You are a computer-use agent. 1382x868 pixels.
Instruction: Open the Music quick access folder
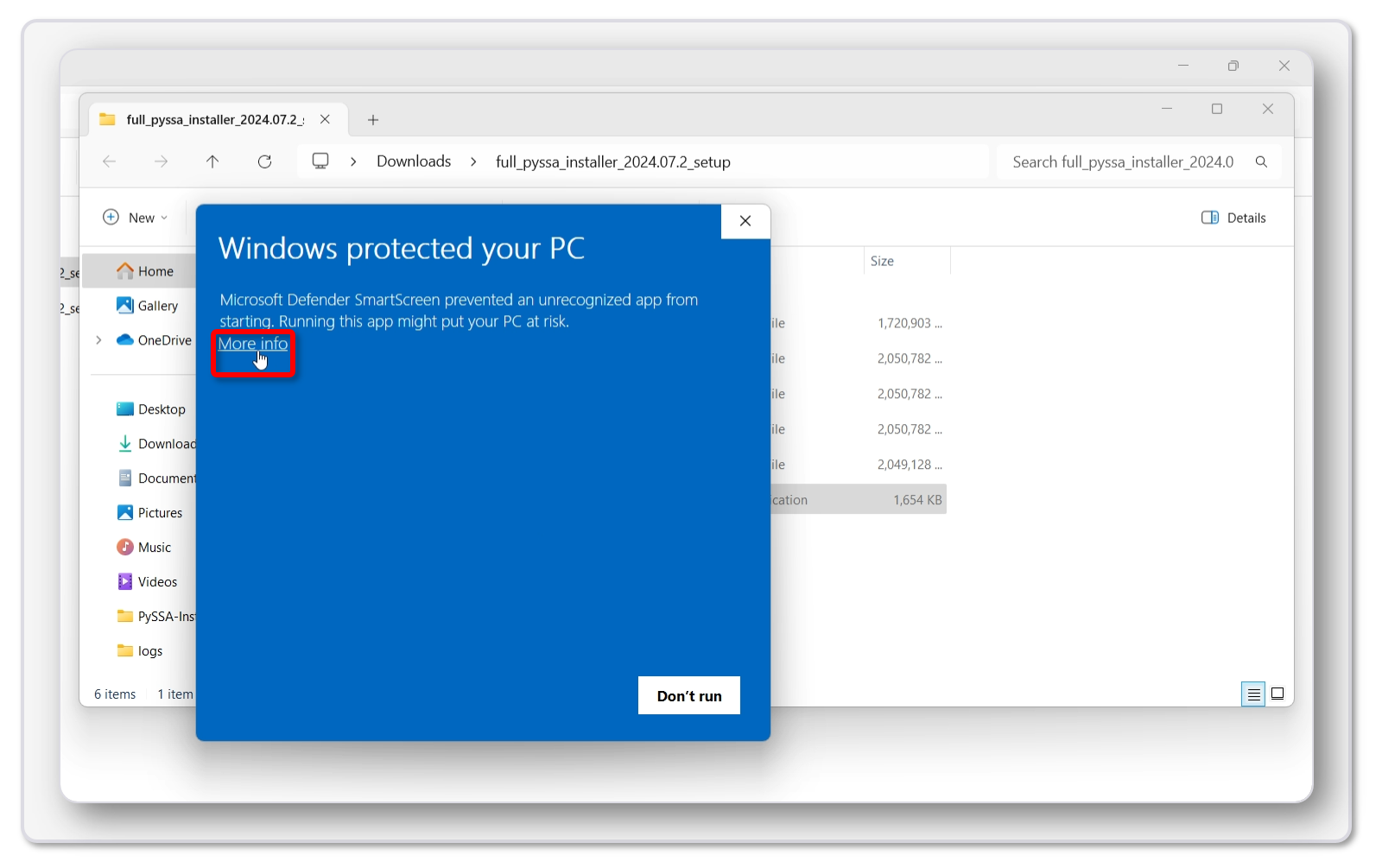pos(144,548)
